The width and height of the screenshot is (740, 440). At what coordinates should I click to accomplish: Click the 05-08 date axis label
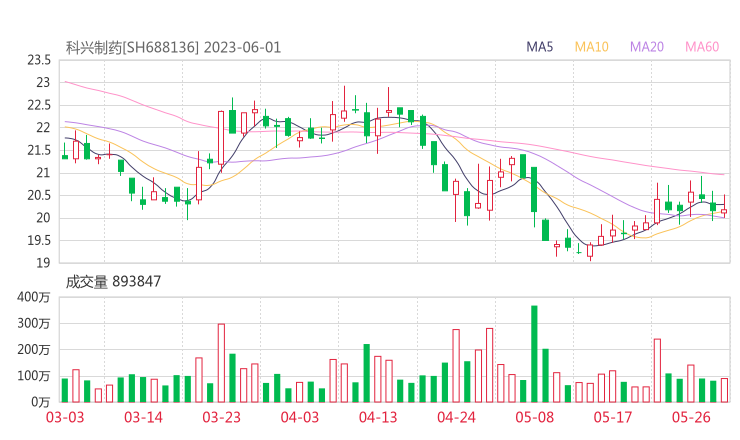point(535,417)
